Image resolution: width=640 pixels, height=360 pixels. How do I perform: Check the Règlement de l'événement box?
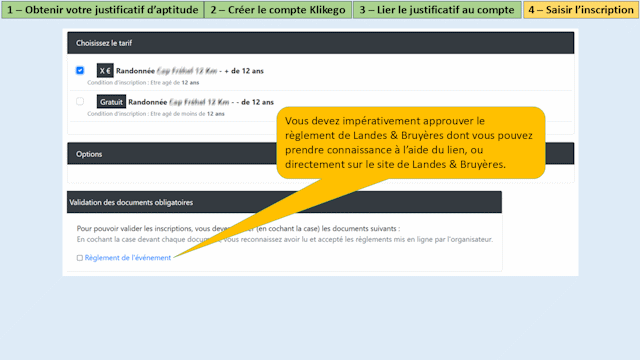click(80, 258)
